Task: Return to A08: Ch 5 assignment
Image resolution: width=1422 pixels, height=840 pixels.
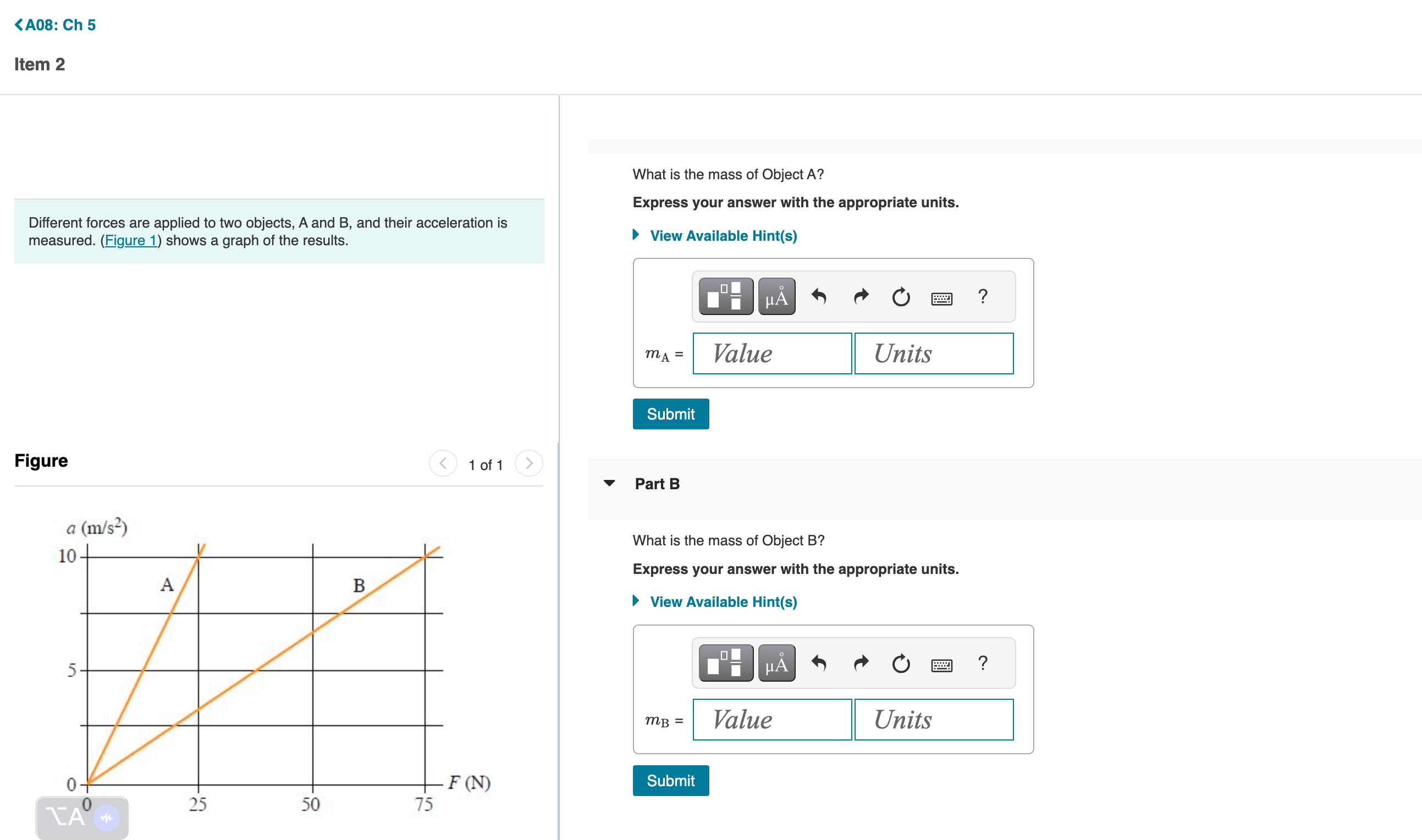Action: (55, 24)
